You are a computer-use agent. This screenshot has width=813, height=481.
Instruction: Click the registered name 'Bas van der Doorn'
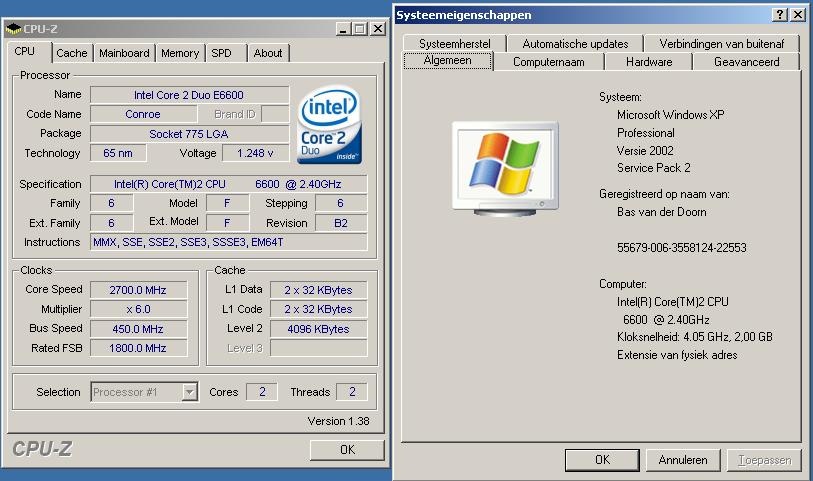point(662,212)
